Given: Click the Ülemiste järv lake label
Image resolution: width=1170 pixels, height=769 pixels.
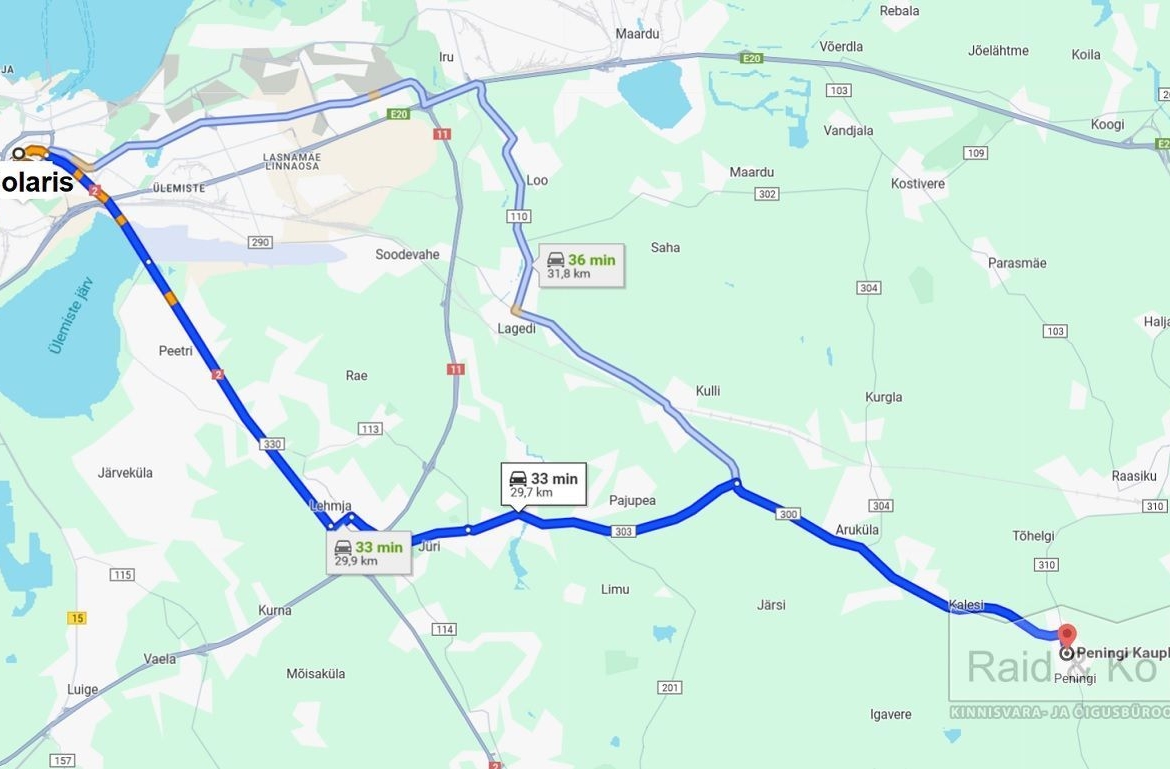Looking at the screenshot, I should click(x=72, y=316).
